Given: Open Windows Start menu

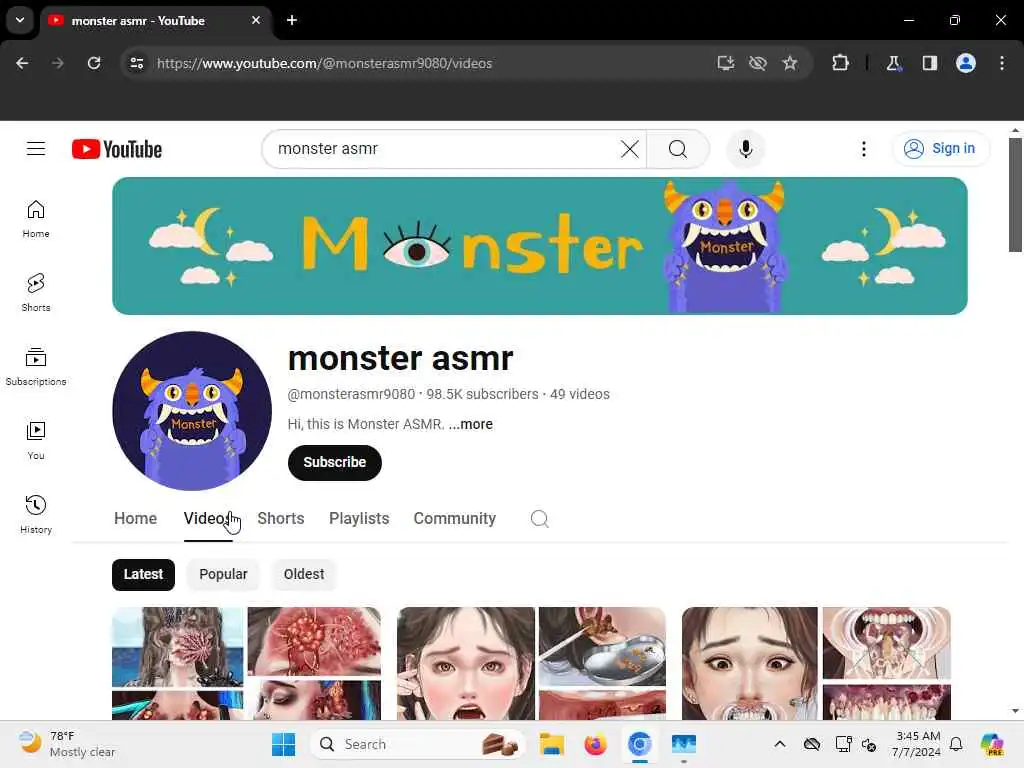Looking at the screenshot, I should tap(283, 744).
